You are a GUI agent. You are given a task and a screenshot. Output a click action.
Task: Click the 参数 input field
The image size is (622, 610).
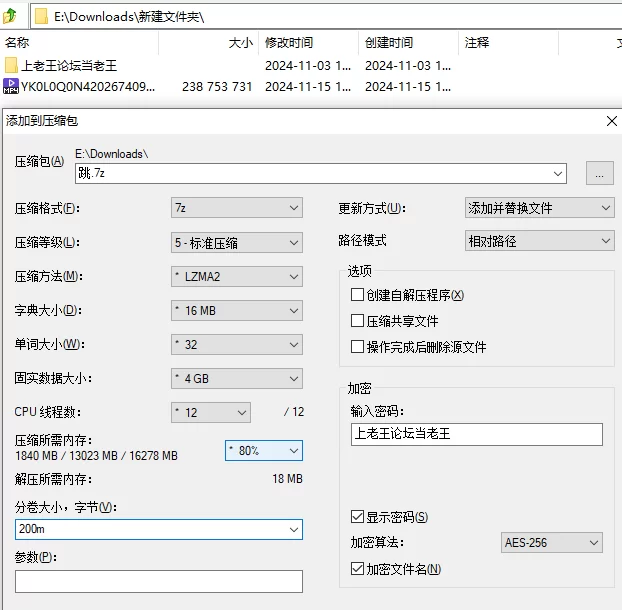click(159, 581)
